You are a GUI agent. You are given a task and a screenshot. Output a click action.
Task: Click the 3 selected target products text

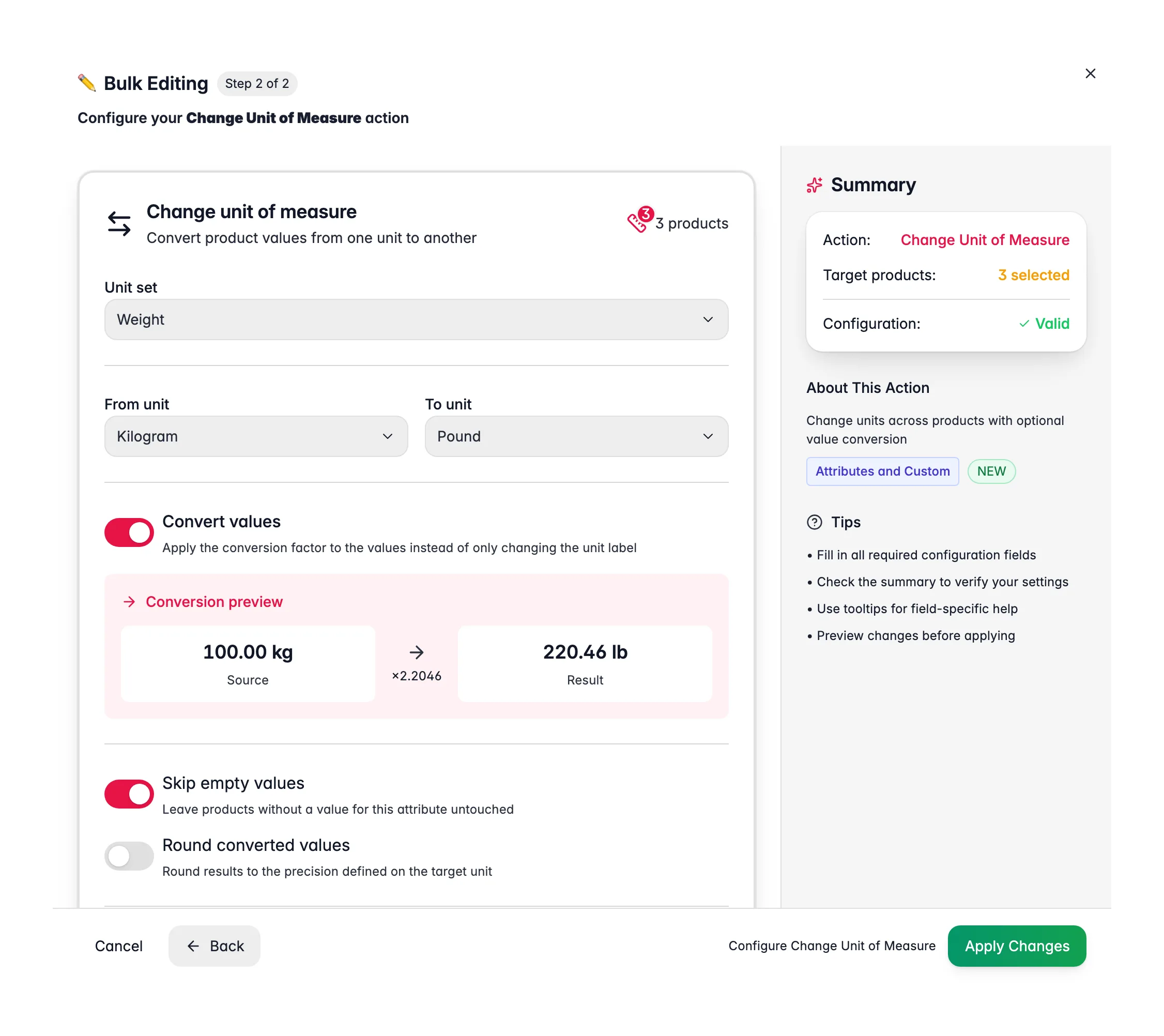(x=1034, y=275)
